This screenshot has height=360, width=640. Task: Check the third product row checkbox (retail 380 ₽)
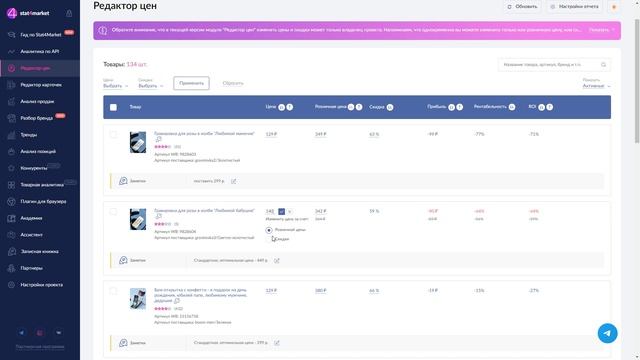click(113, 291)
